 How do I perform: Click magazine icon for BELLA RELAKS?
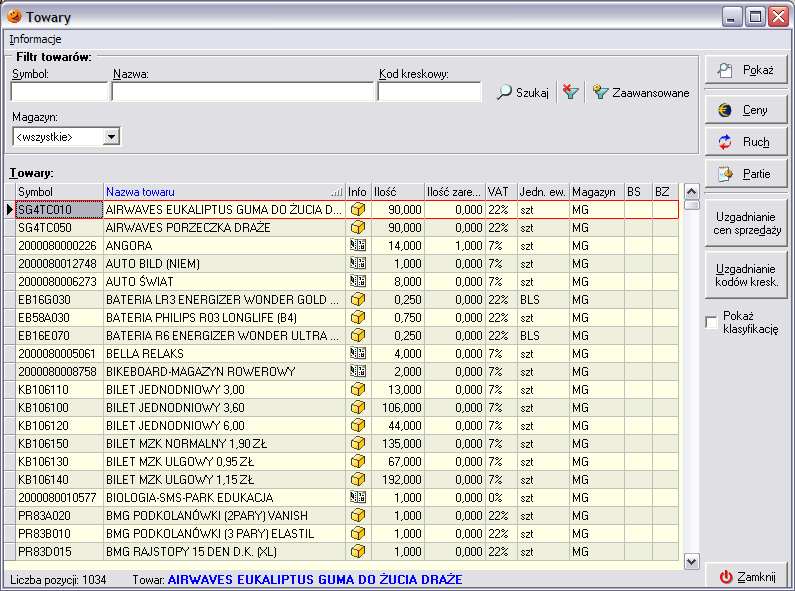point(358,353)
